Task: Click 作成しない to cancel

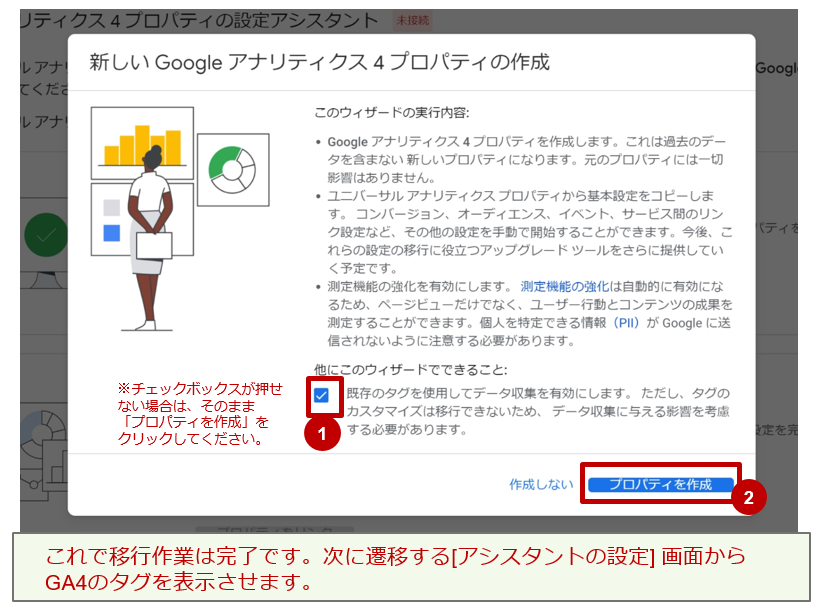Action: [541, 484]
